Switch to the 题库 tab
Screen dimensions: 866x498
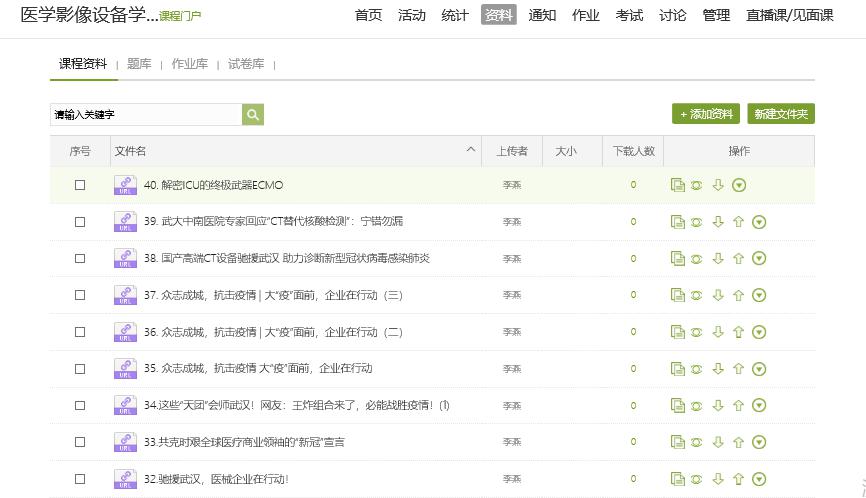click(139, 64)
